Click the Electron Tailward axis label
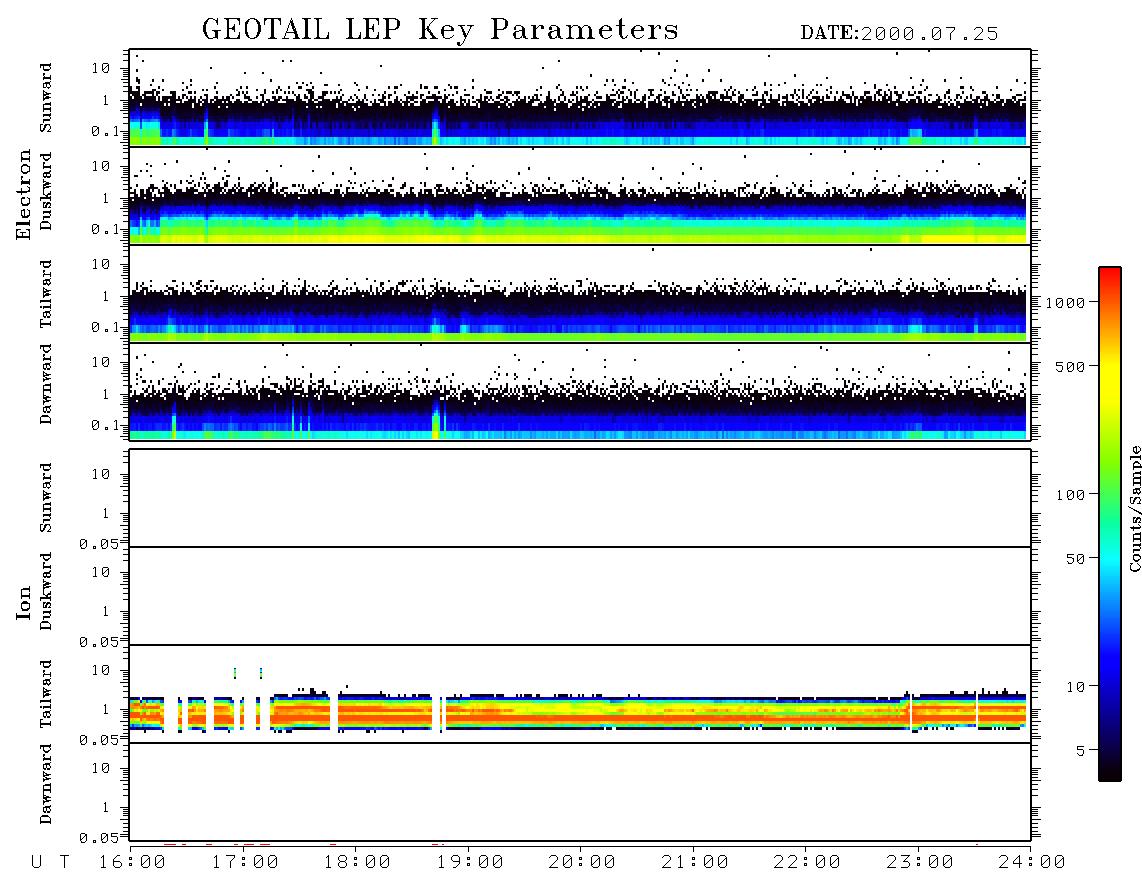The height and width of the screenshot is (880, 1142). click(x=46, y=293)
